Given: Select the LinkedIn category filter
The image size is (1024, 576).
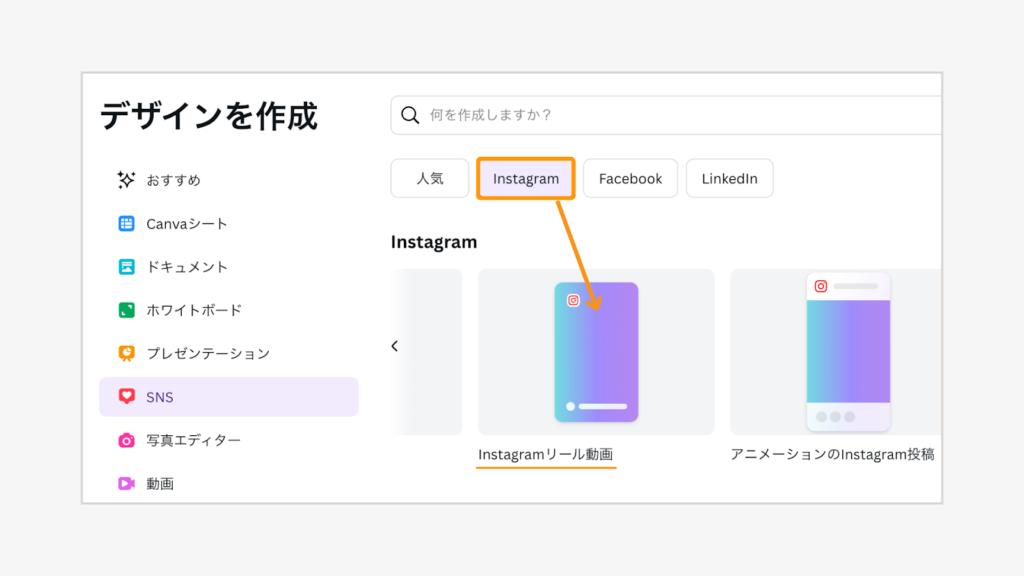Looking at the screenshot, I should (x=729, y=178).
